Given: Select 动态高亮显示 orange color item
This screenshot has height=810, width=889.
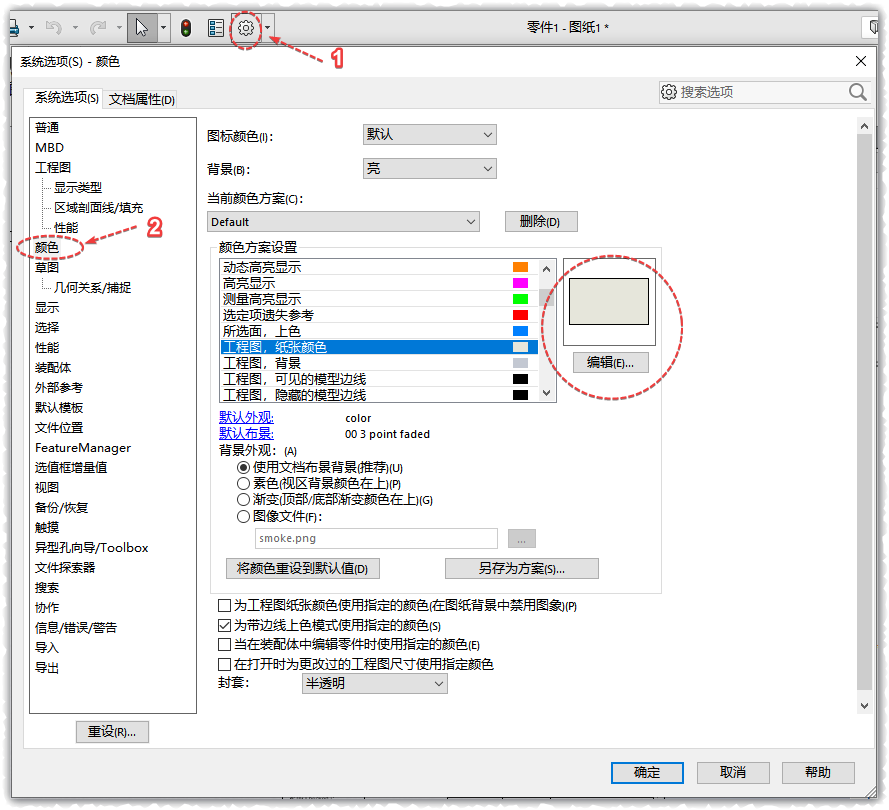Looking at the screenshot, I should click(x=379, y=267).
